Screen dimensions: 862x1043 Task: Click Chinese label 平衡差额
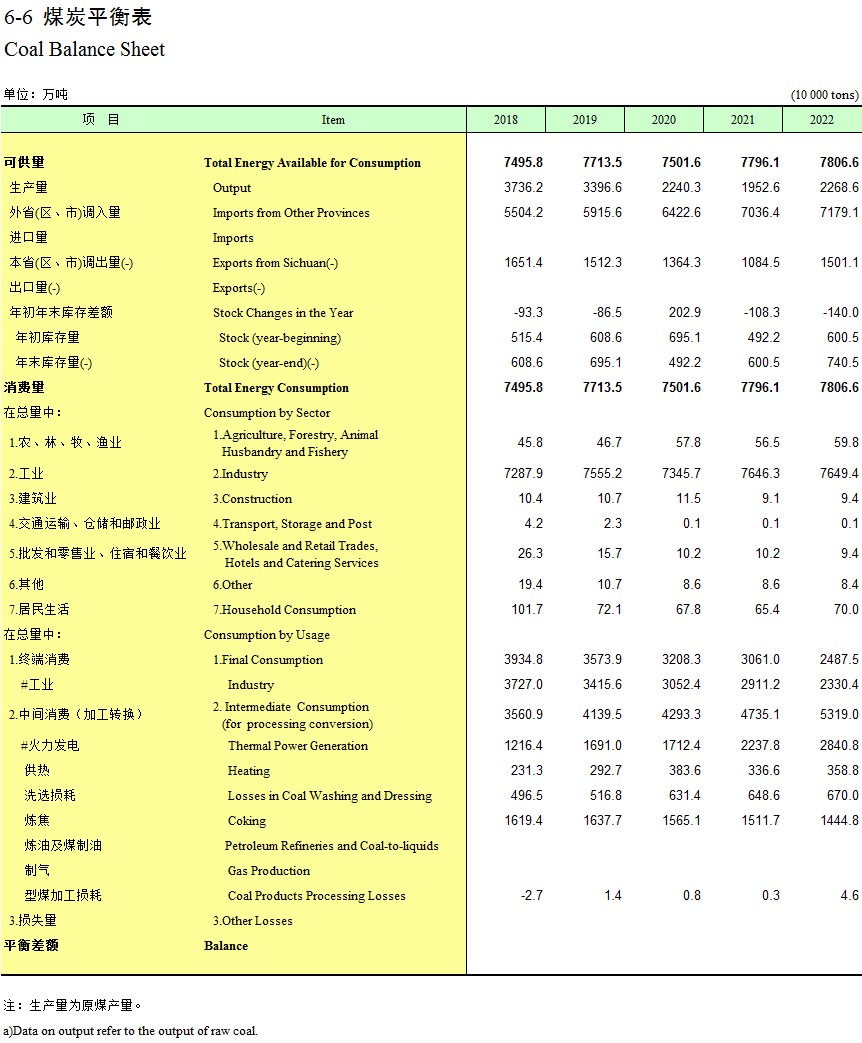pyautogui.click(x=31, y=946)
